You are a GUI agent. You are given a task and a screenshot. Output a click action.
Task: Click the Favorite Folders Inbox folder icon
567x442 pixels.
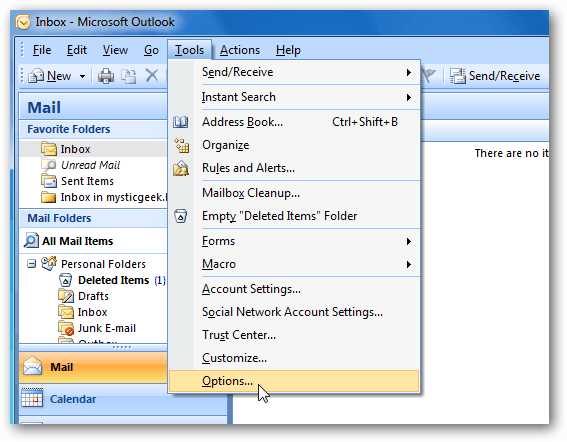(x=49, y=149)
